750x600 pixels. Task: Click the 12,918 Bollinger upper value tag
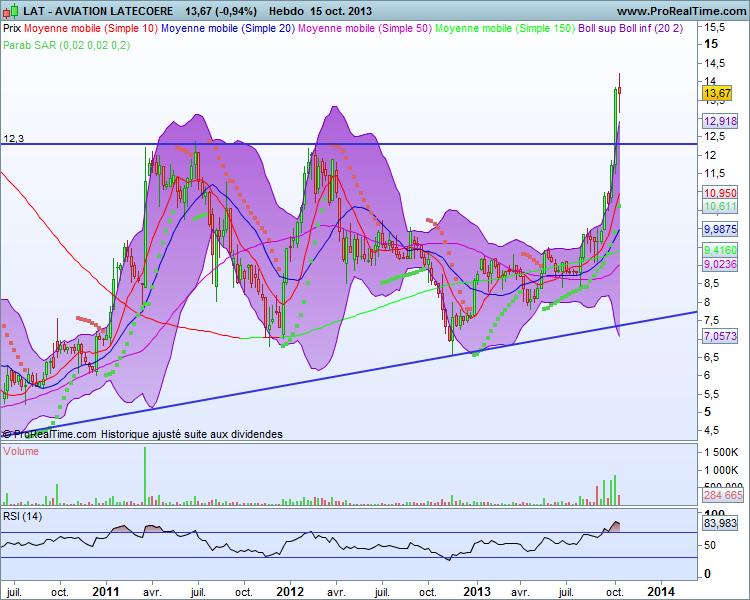(x=720, y=121)
